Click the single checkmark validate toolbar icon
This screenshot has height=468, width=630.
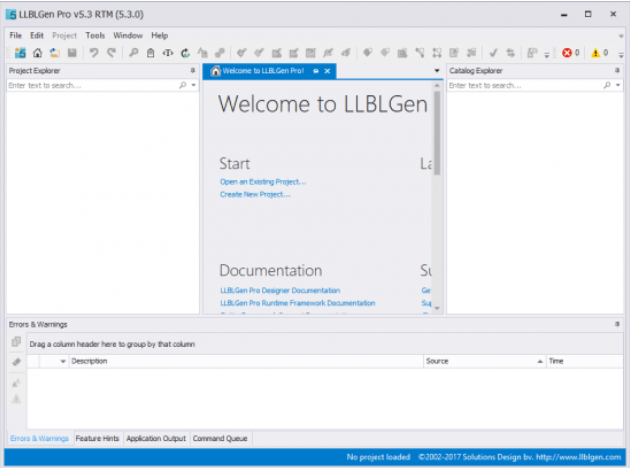pos(493,53)
